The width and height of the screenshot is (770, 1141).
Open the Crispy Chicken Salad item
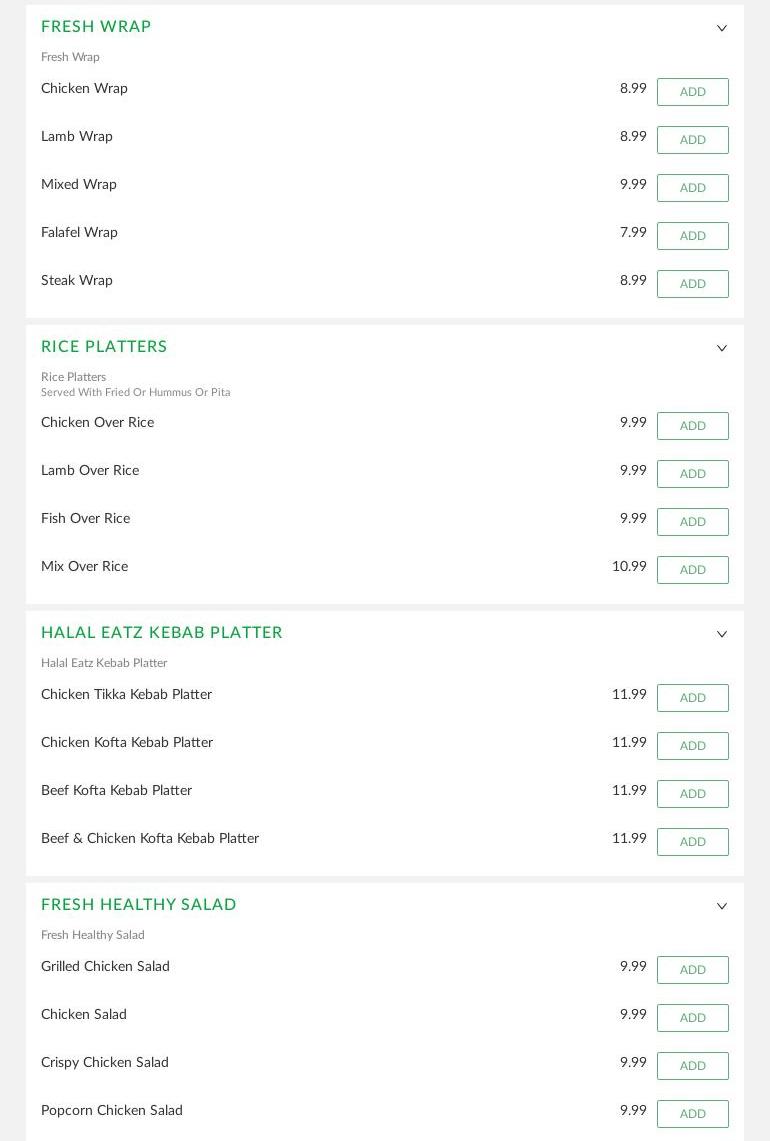[x=105, y=1063]
